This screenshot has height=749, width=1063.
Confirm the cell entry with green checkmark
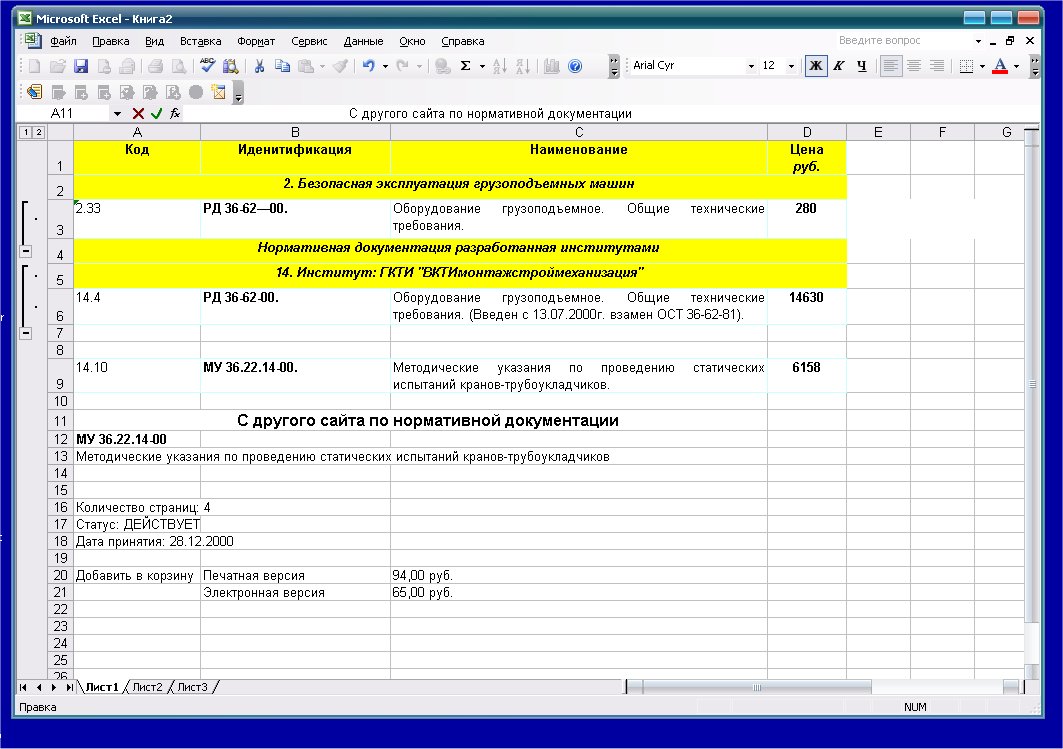[157, 113]
